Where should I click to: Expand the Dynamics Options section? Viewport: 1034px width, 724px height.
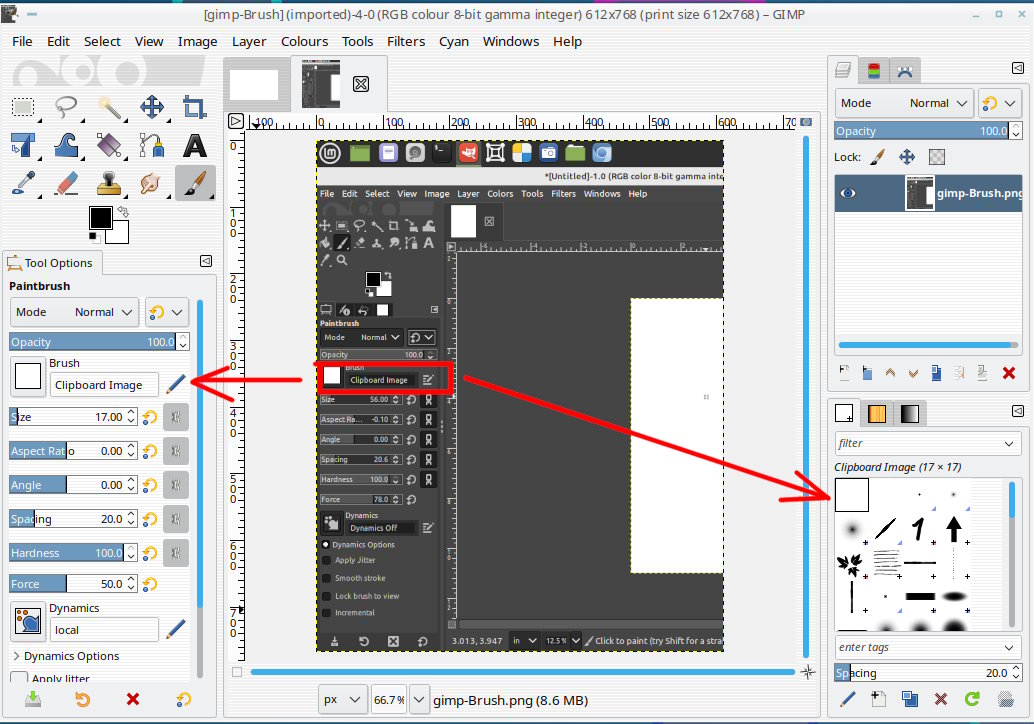pos(17,656)
